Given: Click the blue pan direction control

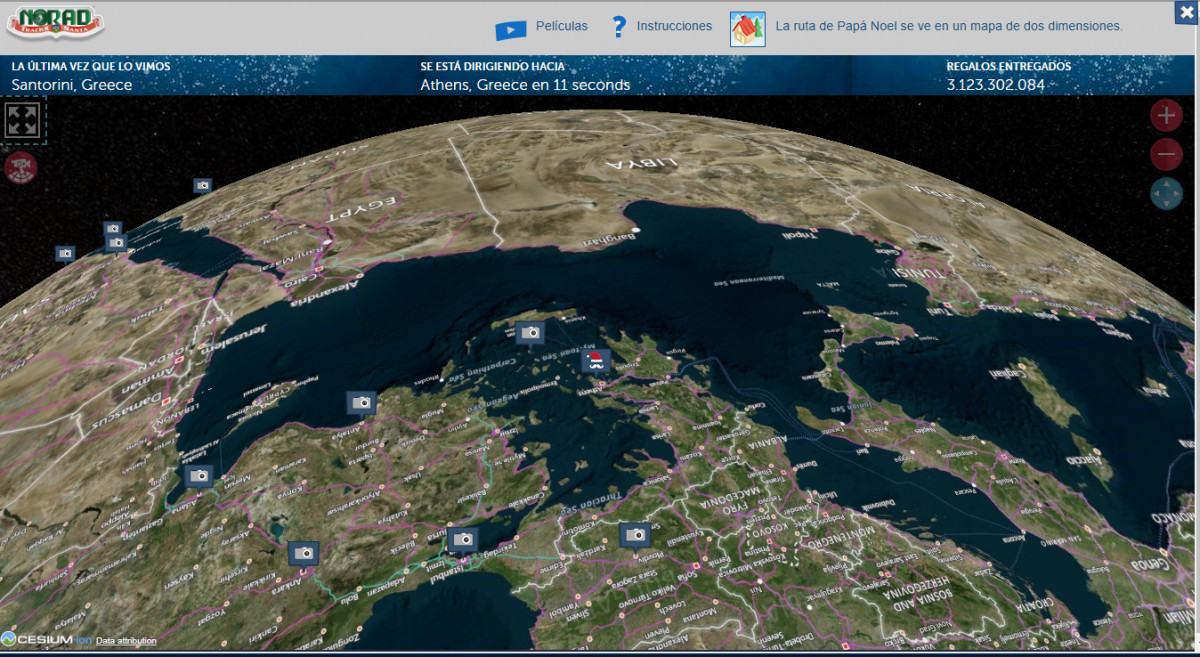Looking at the screenshot, I should click(1166, 193).
